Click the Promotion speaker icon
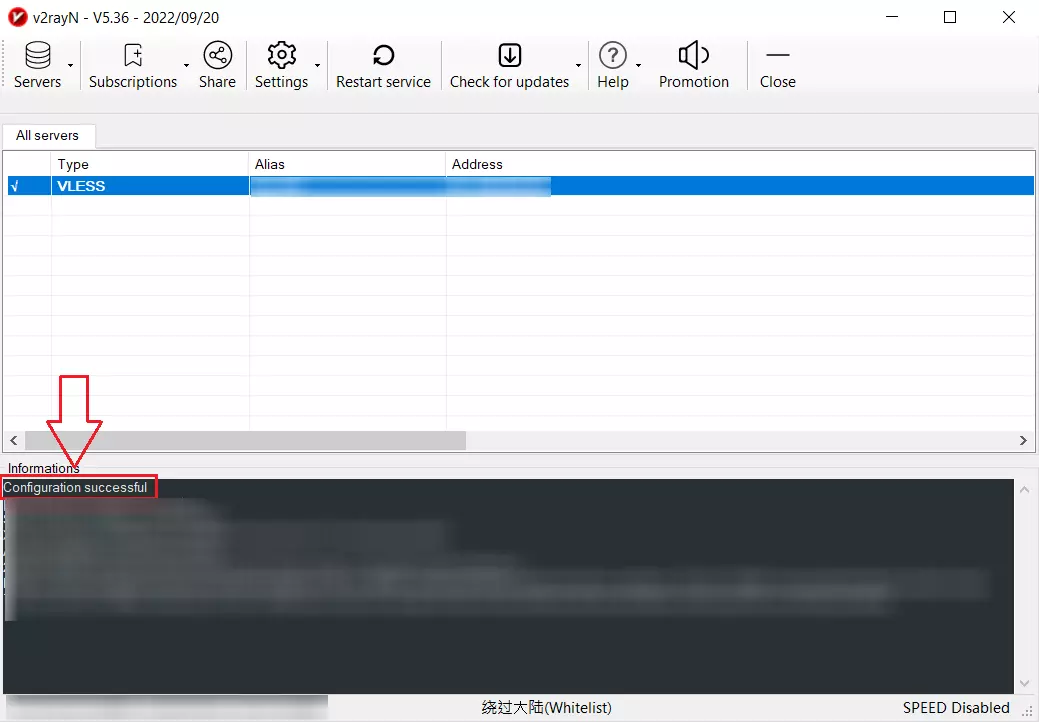This screenshot has height=722, width=1039. click(x=693, y=56)
